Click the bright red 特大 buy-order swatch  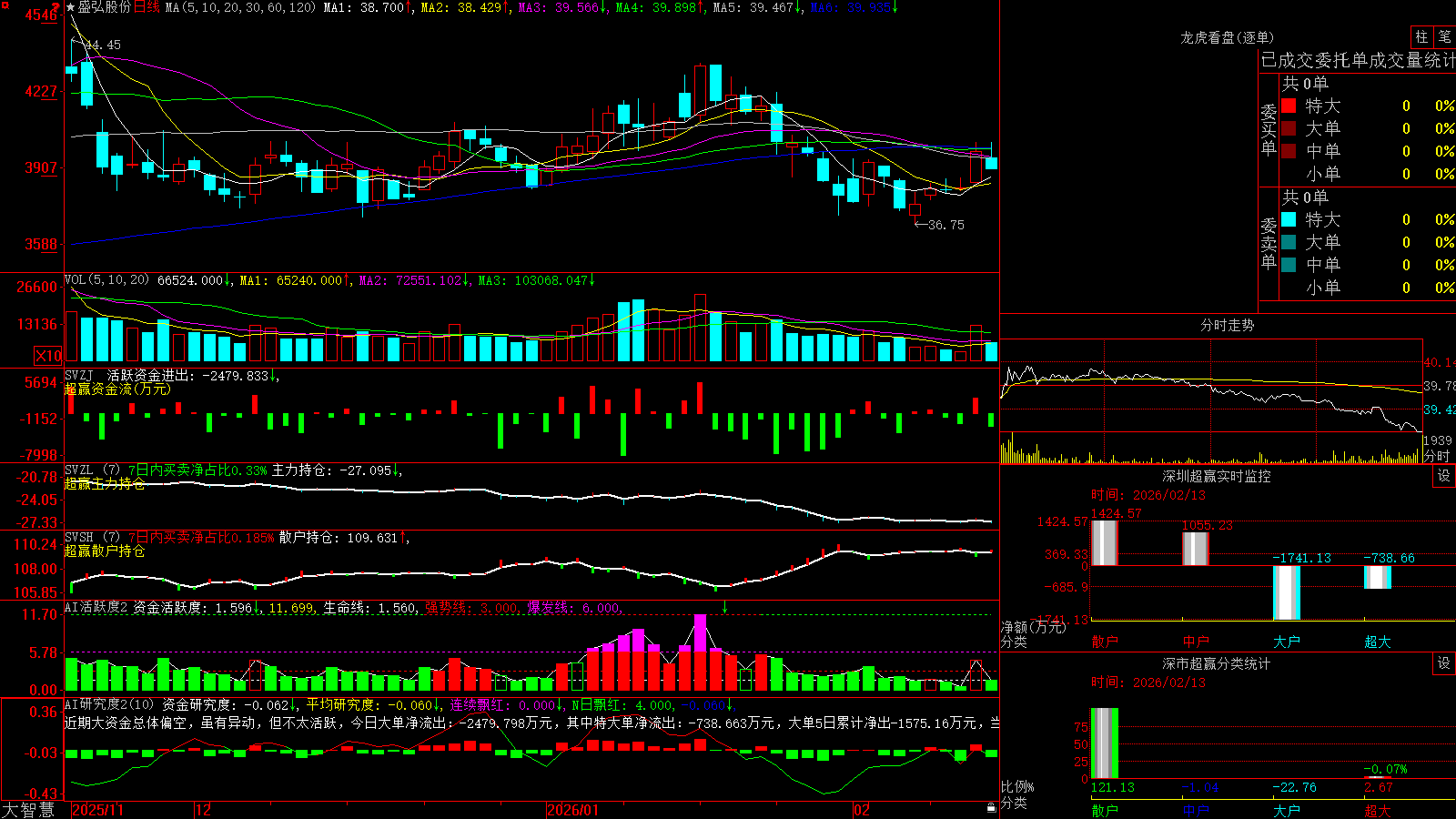[x=1289, y=106]
